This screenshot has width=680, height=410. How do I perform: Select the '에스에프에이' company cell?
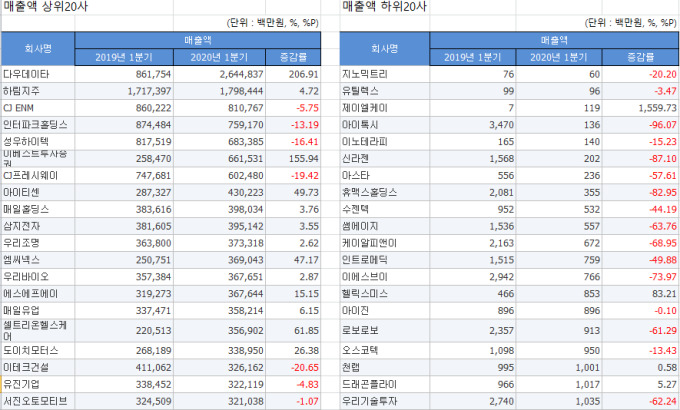(38, 294)
